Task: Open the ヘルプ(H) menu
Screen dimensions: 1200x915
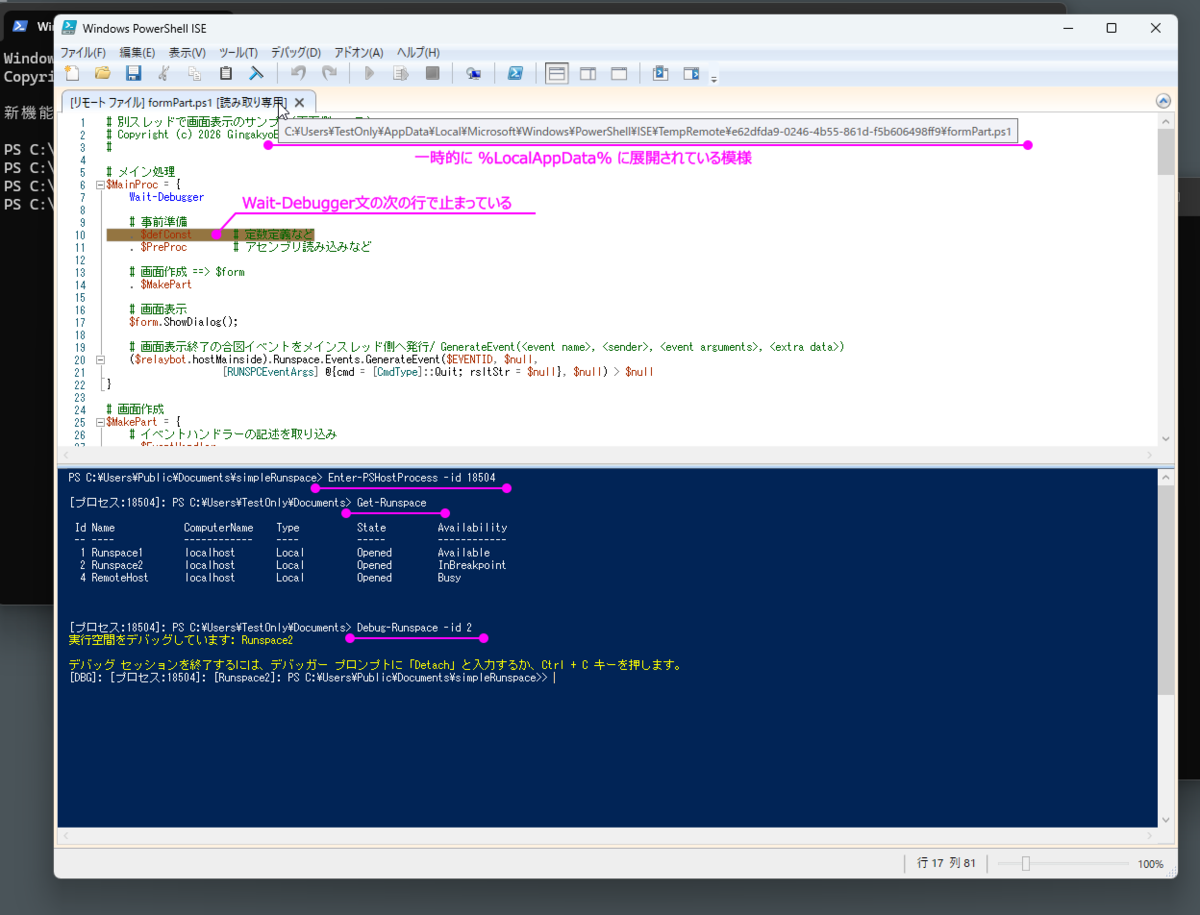Action: point(418,52)
